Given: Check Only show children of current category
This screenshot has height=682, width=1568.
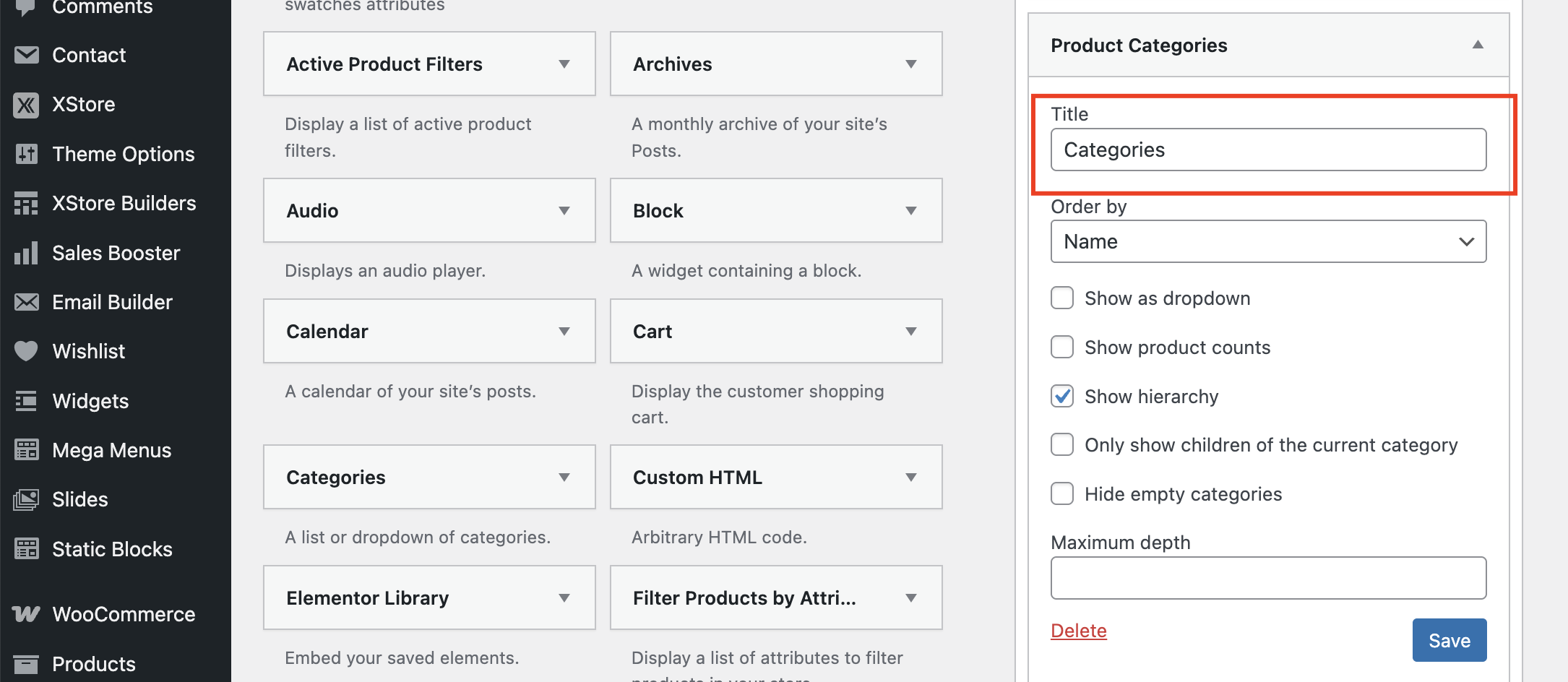Looking at the screenshot, I should (1062, 444).
